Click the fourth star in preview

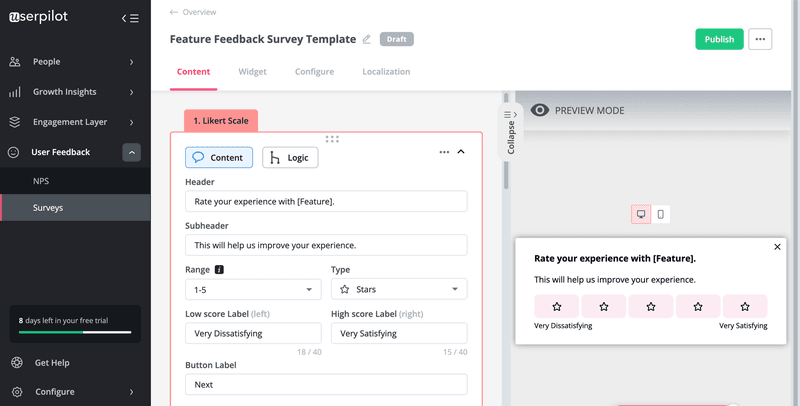(698, 307)
